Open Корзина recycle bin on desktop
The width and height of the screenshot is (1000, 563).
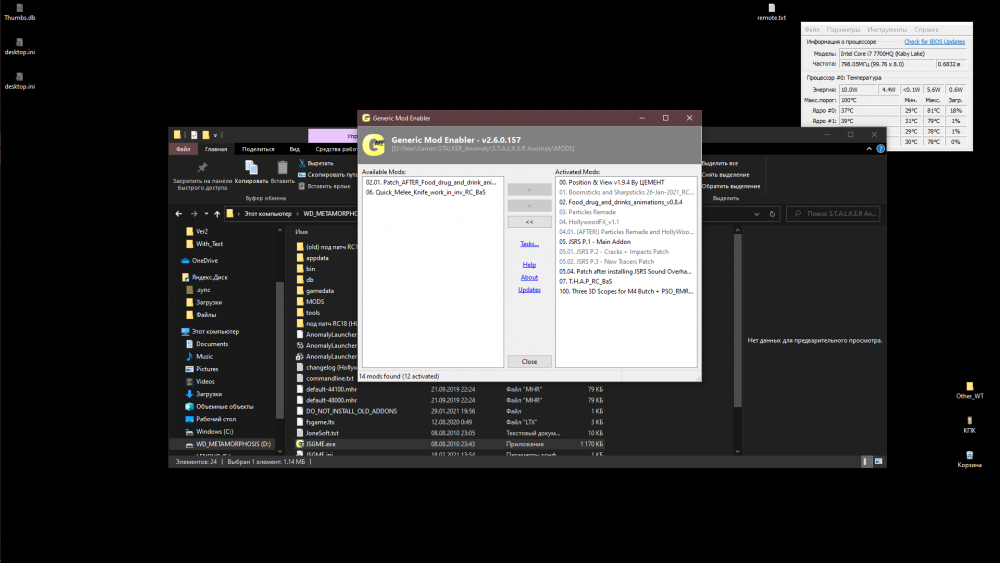[x=969, y=453]
